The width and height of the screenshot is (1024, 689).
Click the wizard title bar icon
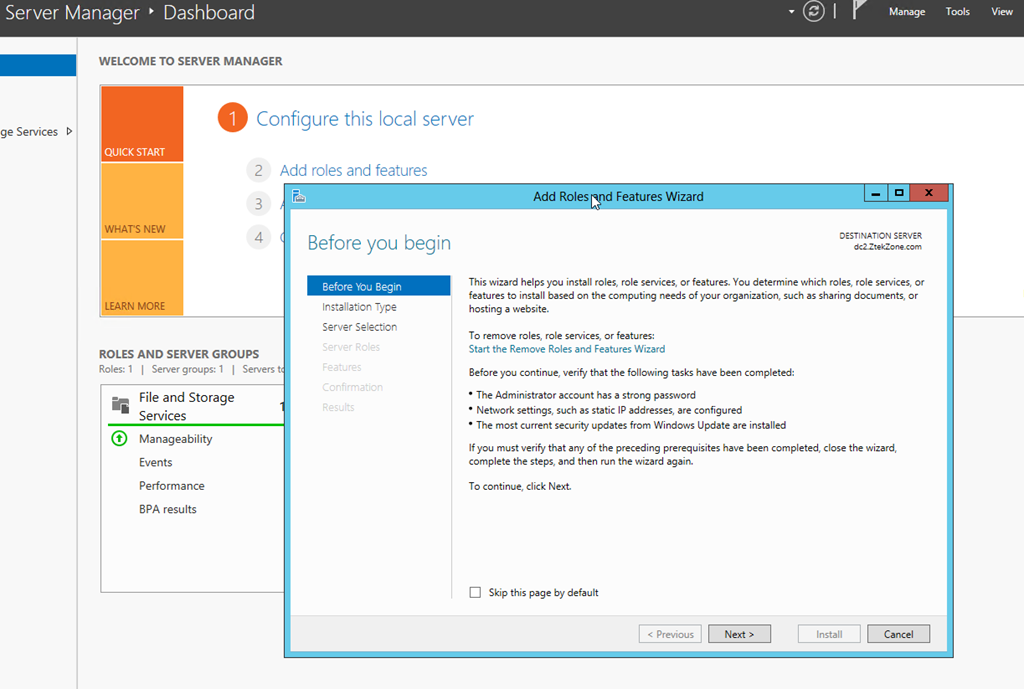click(299, 196)
